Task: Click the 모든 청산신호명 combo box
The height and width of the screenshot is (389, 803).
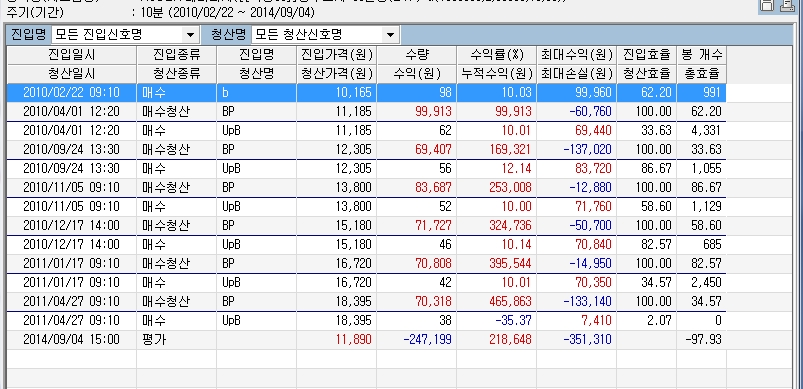Action: (325, 35)
